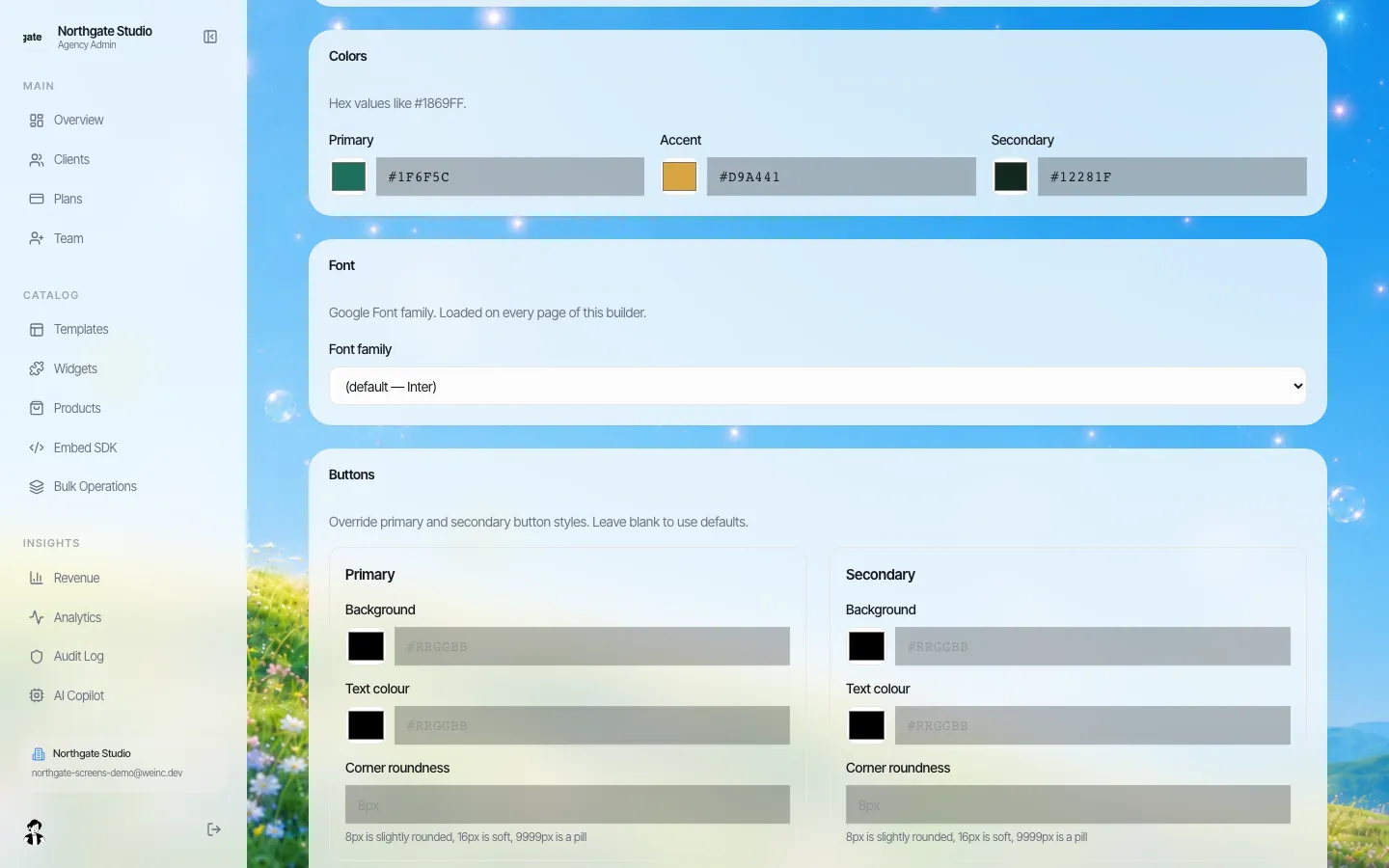Click the Clients people icon

pos(37,160)
